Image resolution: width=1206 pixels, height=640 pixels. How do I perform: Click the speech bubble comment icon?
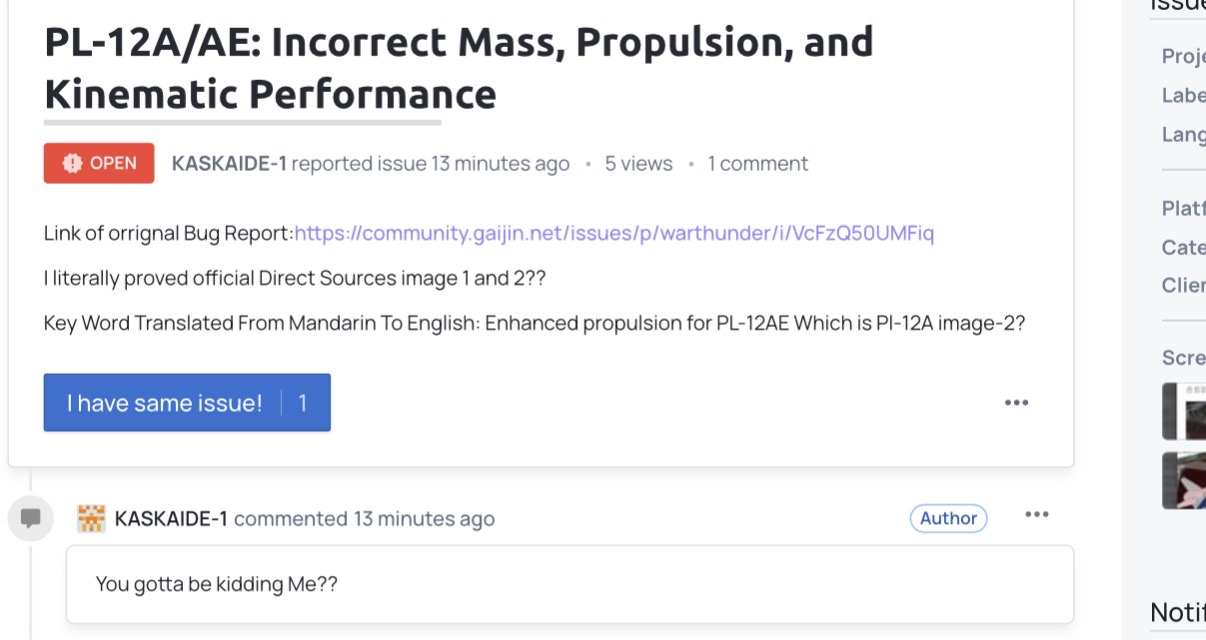(31, 519)
